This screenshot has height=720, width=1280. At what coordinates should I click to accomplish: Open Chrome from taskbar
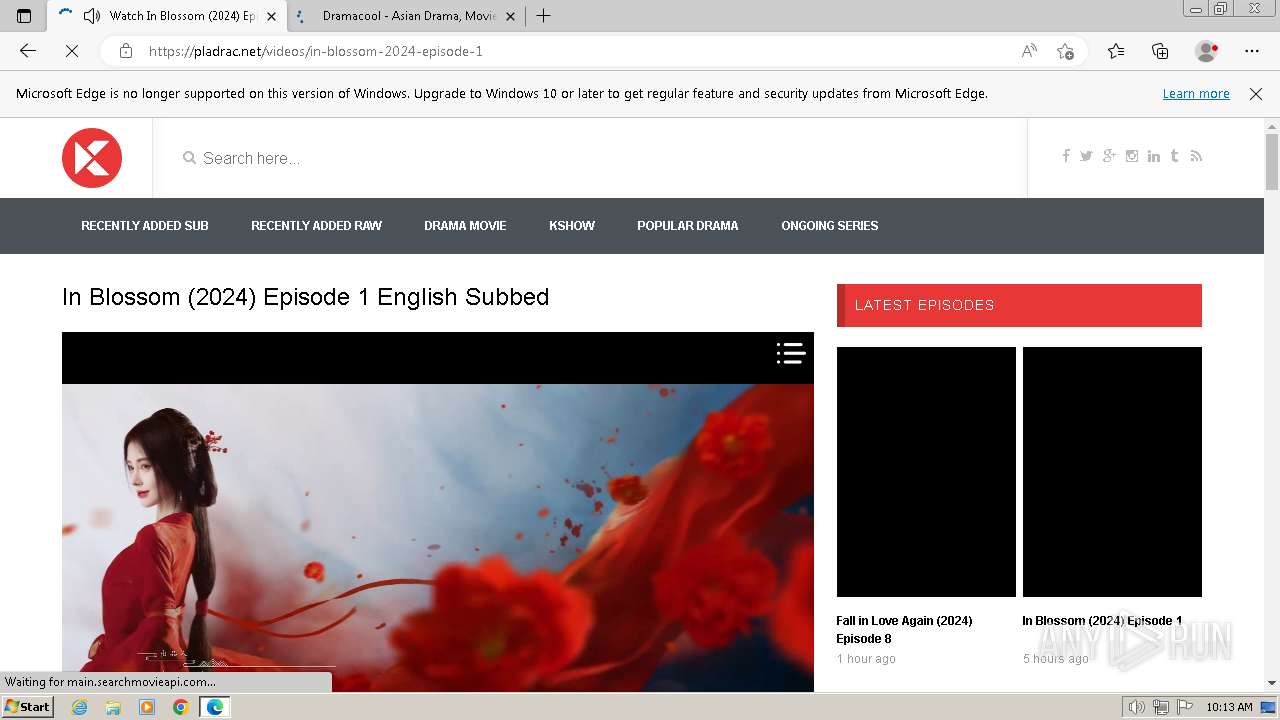[x=180, y=707]
